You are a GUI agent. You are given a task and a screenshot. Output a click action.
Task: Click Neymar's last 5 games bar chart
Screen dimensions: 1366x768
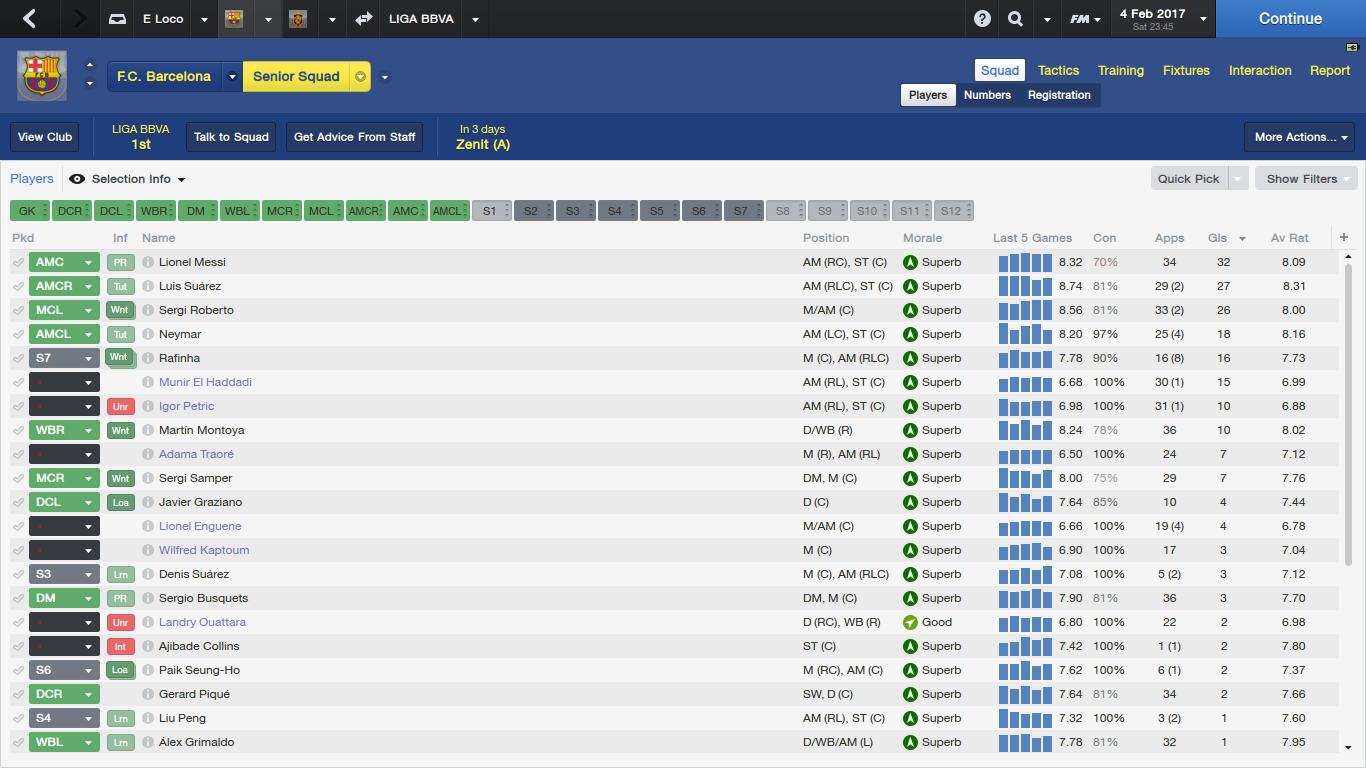click(1025, 334)
